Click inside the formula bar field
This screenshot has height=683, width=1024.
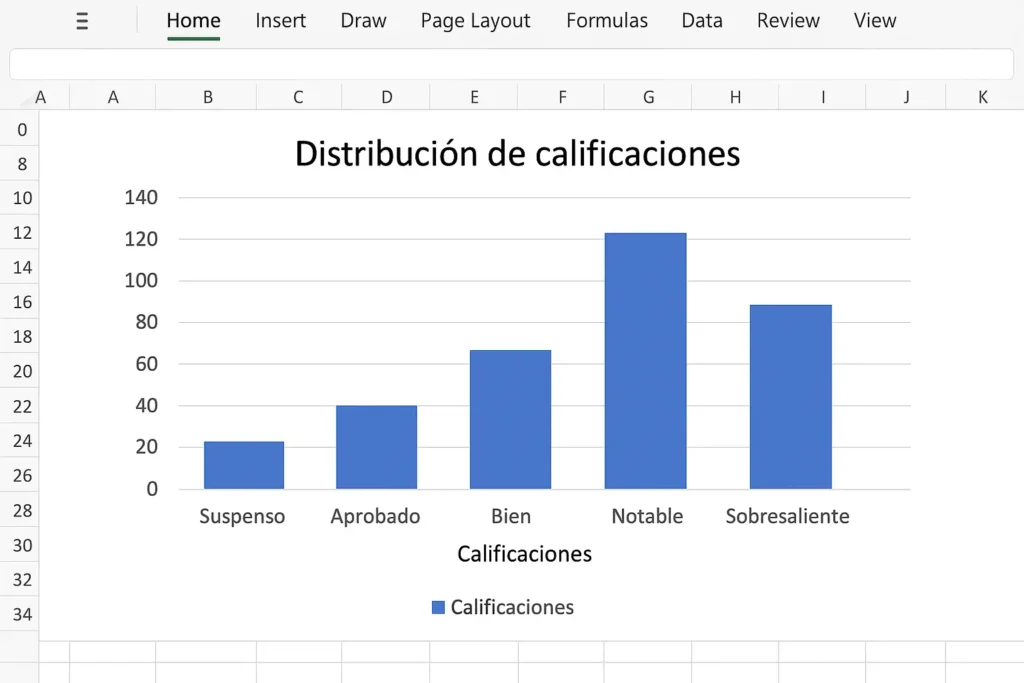click(x=510, y=64)
